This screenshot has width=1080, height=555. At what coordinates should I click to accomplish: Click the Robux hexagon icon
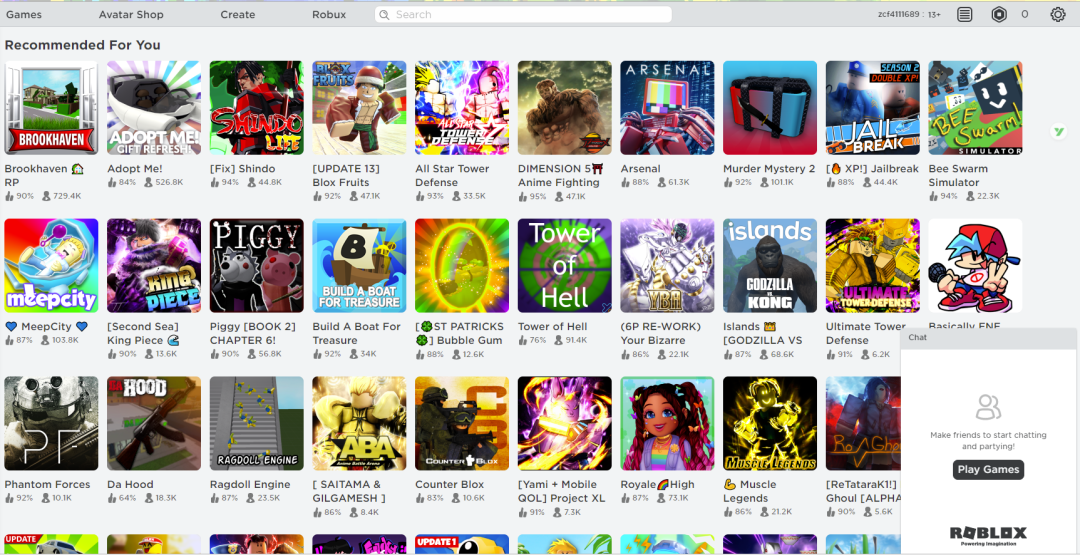click(999, 14)
